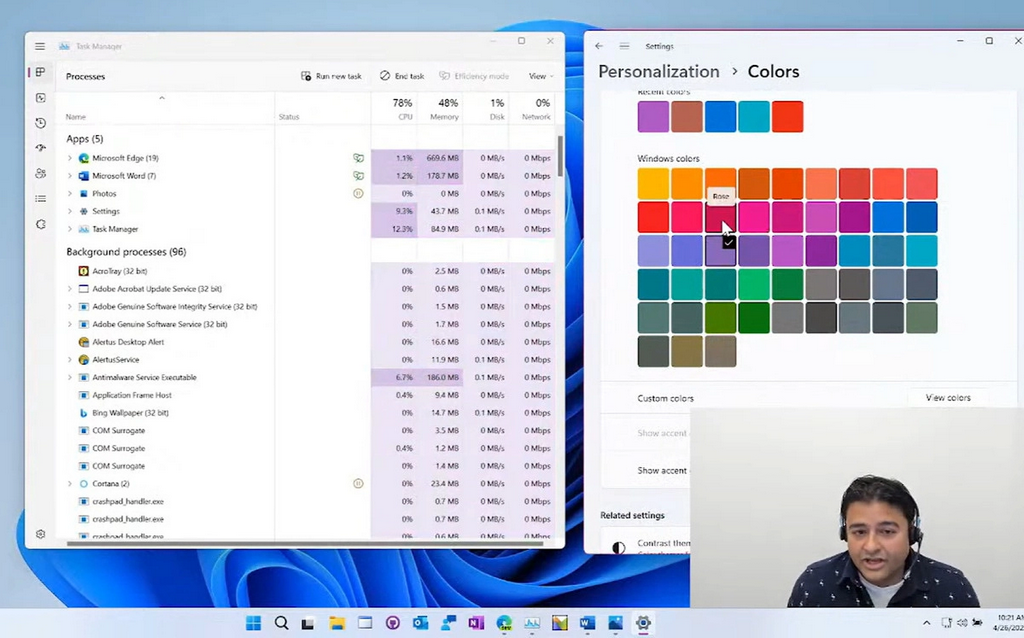Viewport: 1024px width, 638px height.
Task: Open Task Manager hamburger navigation menu
Action: pyautogui.click(x=40, y=46)
